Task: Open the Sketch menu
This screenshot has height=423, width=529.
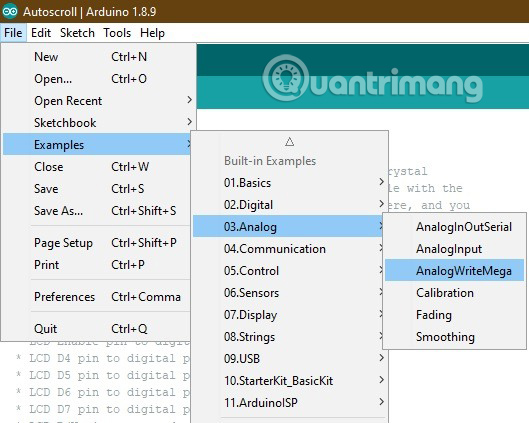Action: (x=77, y=33)
